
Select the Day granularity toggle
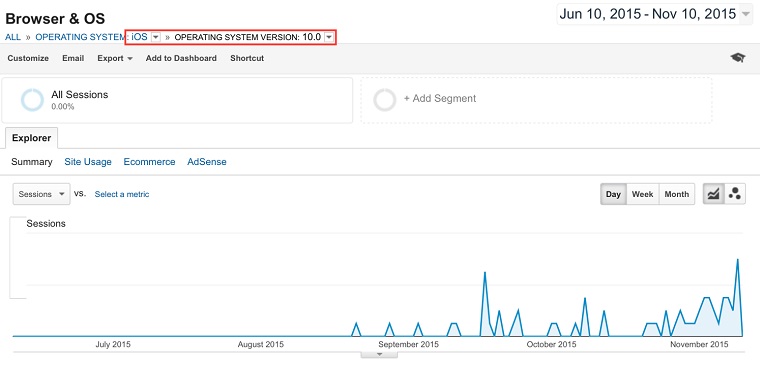click(613, 194)
